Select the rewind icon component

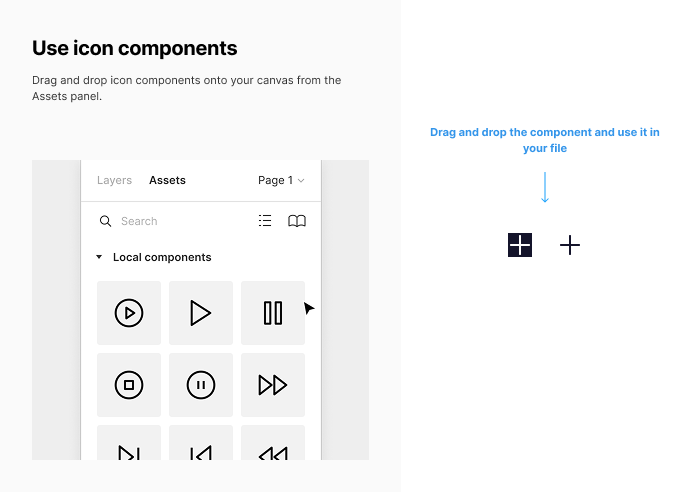pos(273,443)
